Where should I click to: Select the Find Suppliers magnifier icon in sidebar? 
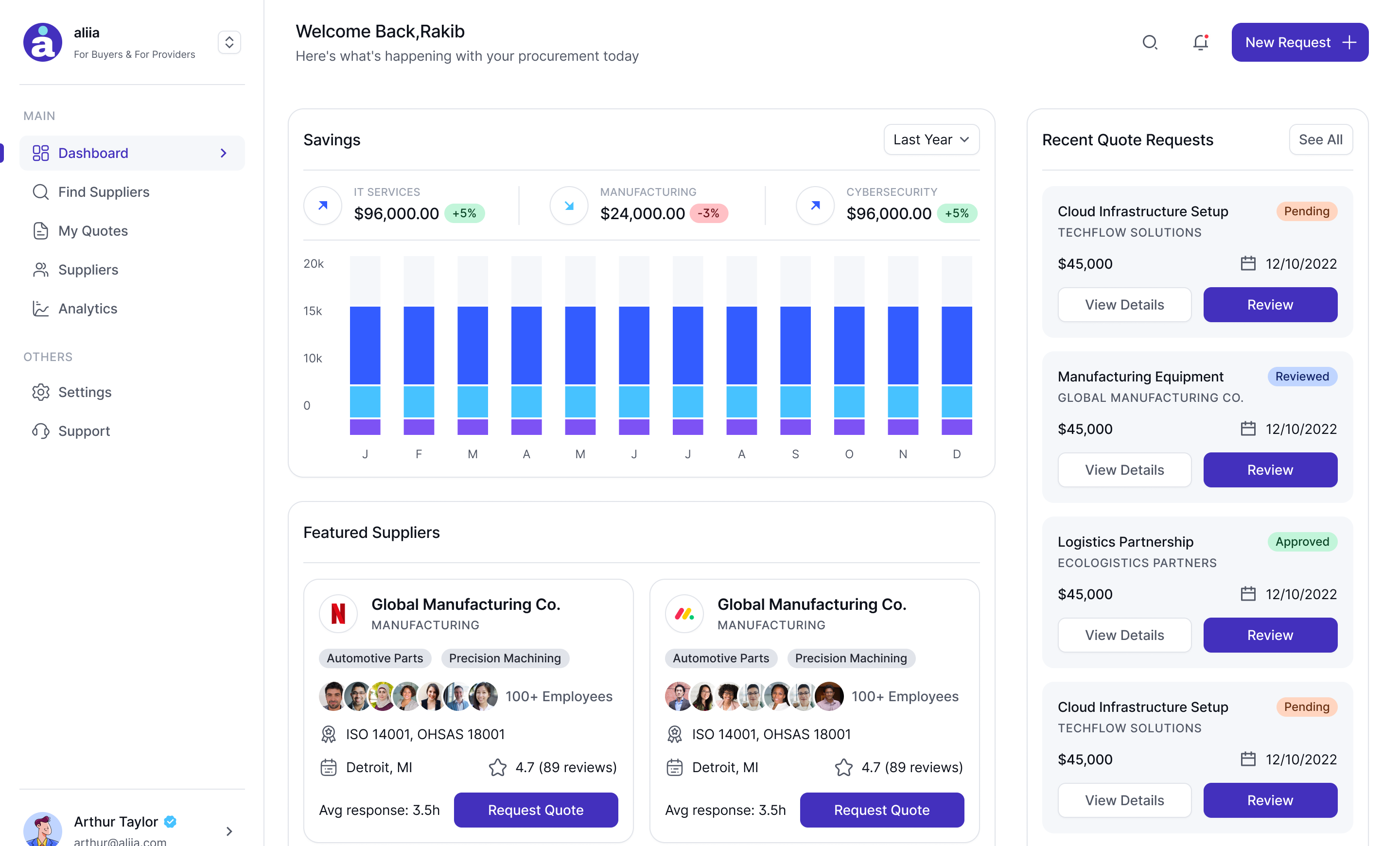(40, 192)
